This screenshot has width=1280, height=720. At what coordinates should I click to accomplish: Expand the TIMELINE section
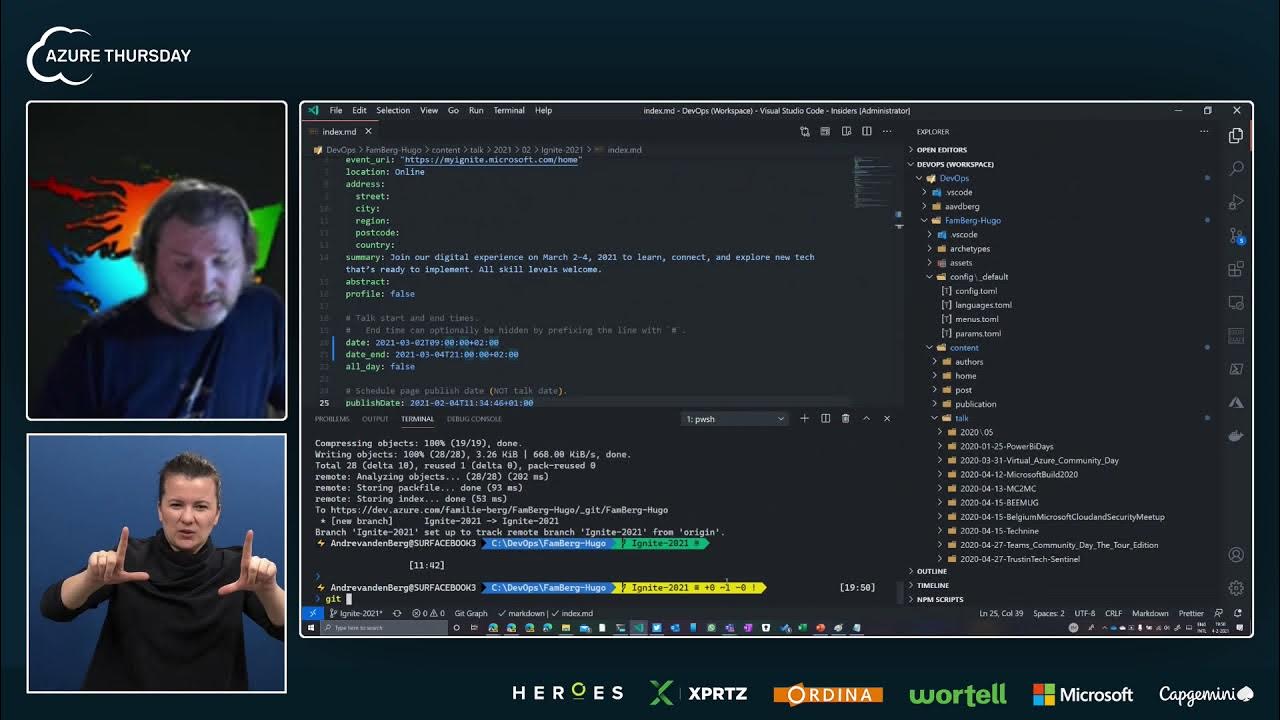pyautogui.click(x=933, y=585)
